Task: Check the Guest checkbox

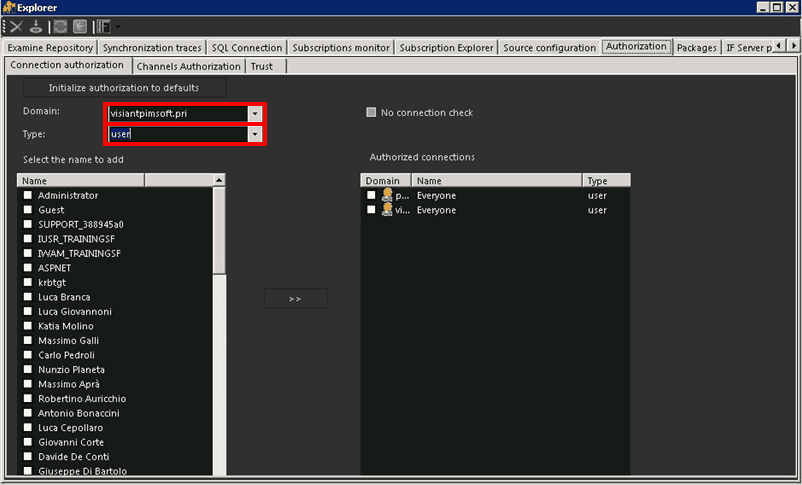Action: pos(28,209)
